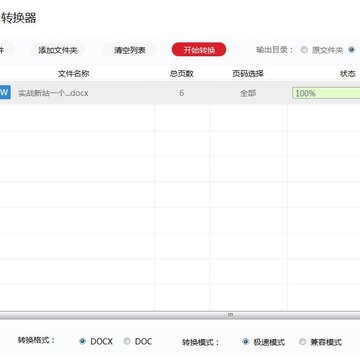This screenshot has height=360, width=360.
Task: Click the 100% progress bar
Action: [x=326, y=93]
